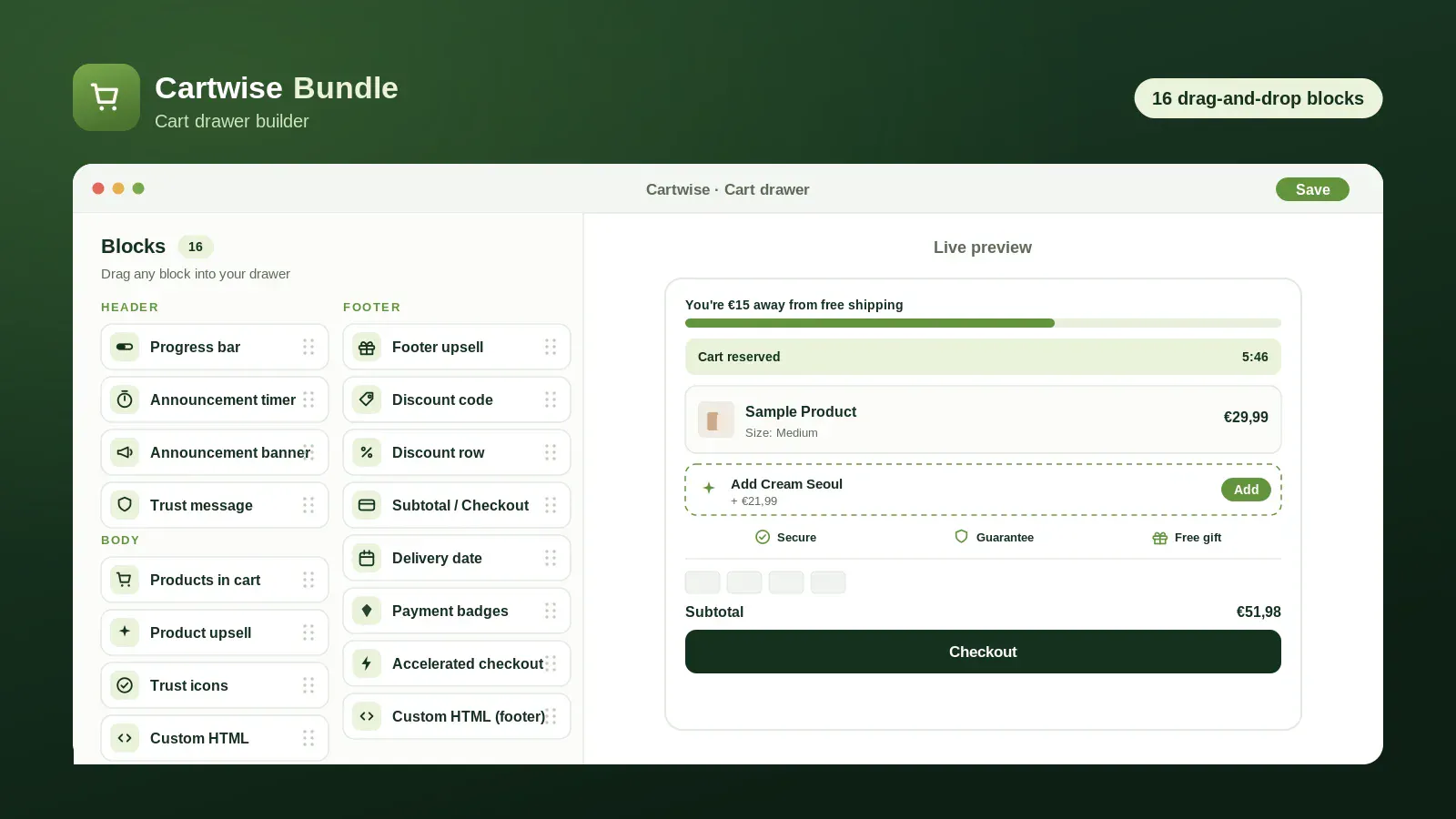Click the "Size: Medium" variant text
This screenshot has height=819, width=1456.
782,433
